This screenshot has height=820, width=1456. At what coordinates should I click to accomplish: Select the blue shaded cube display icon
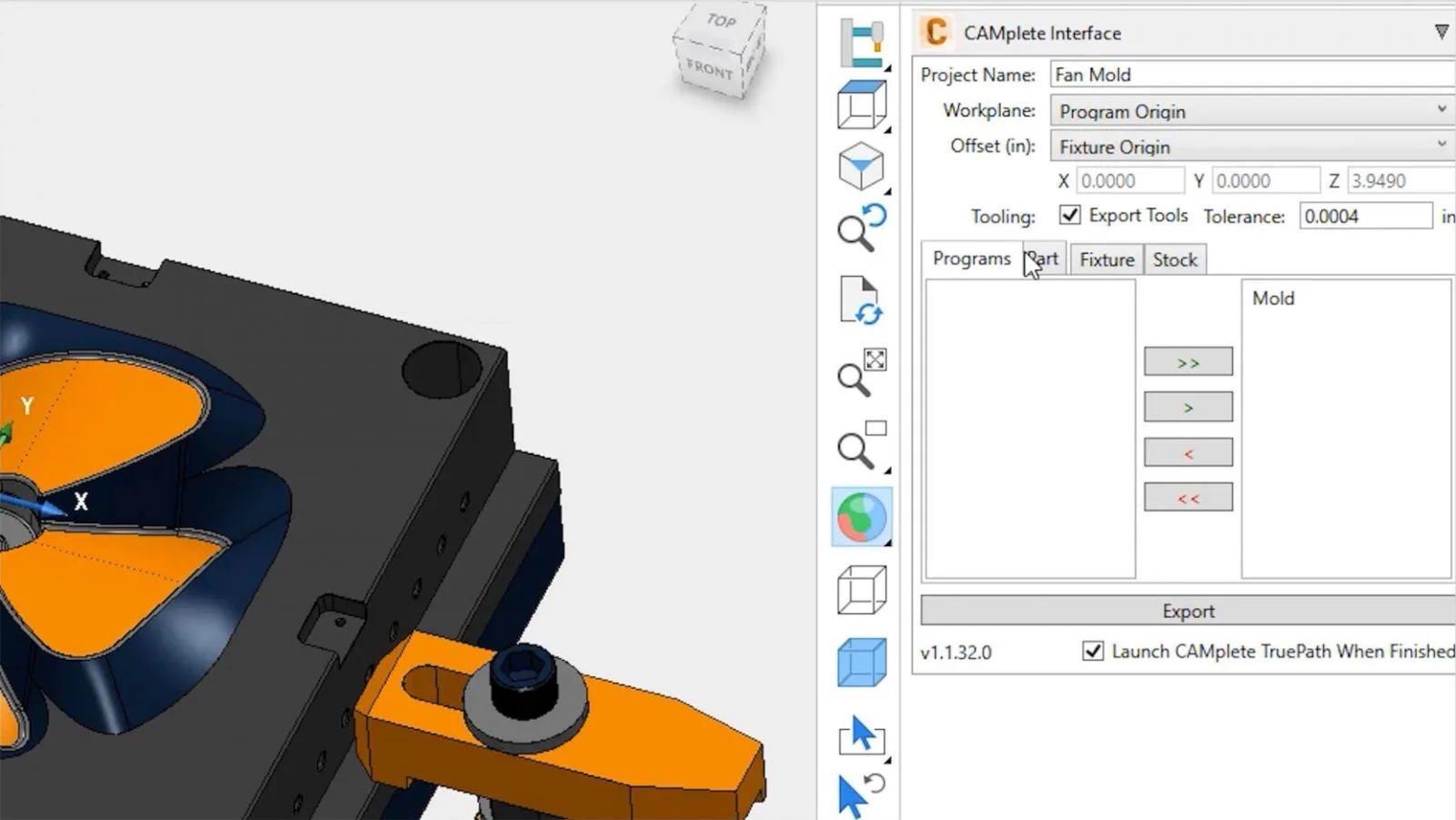point(861,662)
